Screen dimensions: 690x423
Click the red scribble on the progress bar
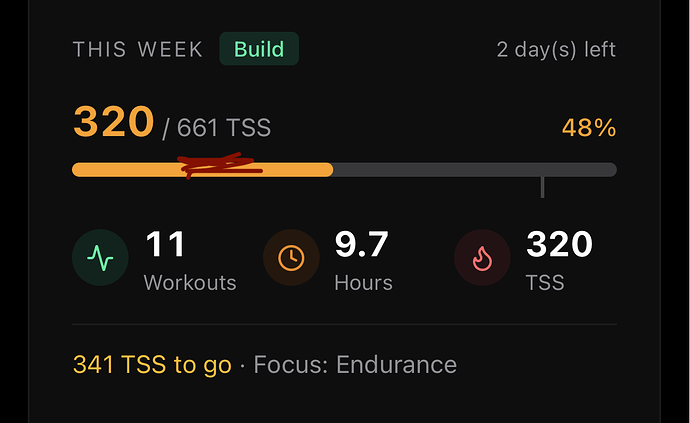[x=218, y=165]
